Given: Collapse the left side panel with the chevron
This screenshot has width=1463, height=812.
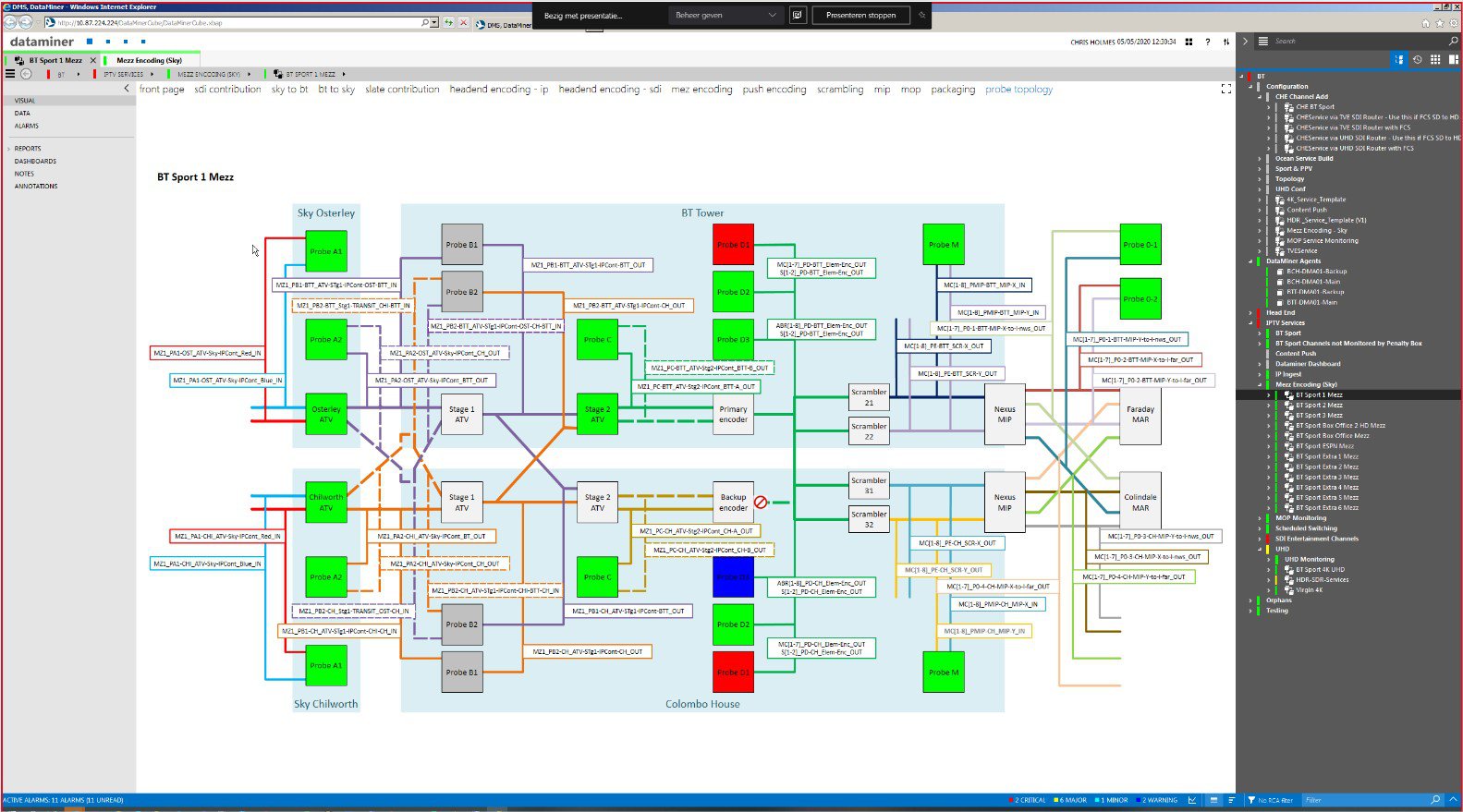Looking at the screenshot, I should [127, 89].
